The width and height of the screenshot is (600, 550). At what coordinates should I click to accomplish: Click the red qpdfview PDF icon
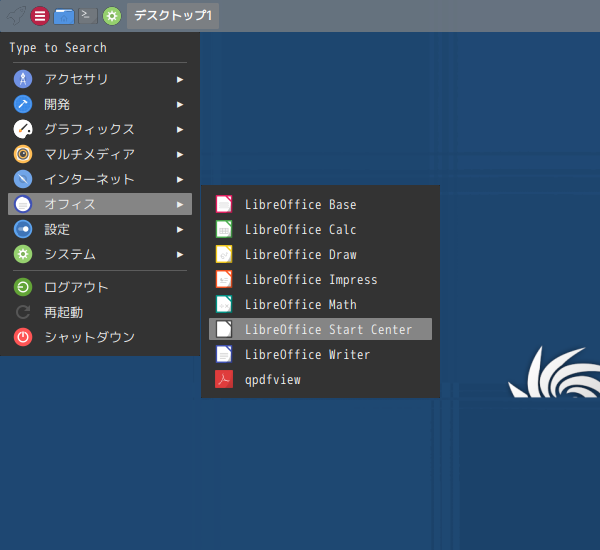224,379
